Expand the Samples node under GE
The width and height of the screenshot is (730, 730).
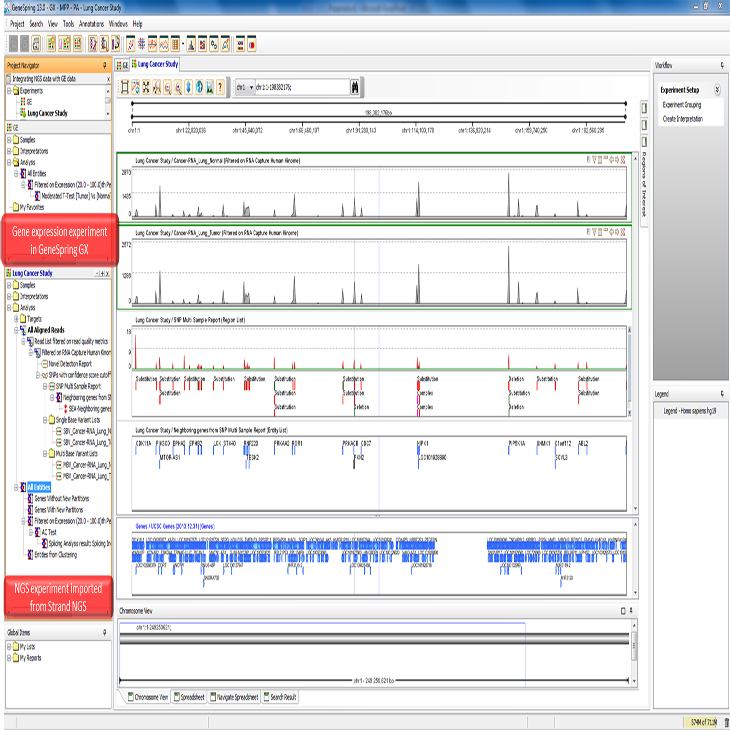9,139
